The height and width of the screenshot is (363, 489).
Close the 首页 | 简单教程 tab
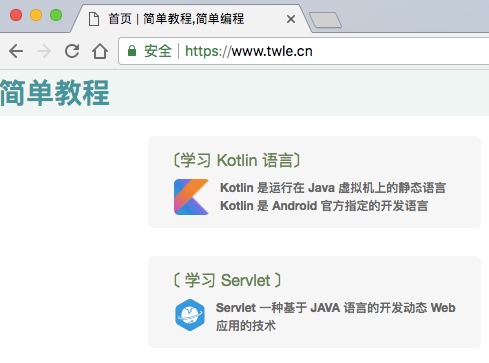click(291, 19)
